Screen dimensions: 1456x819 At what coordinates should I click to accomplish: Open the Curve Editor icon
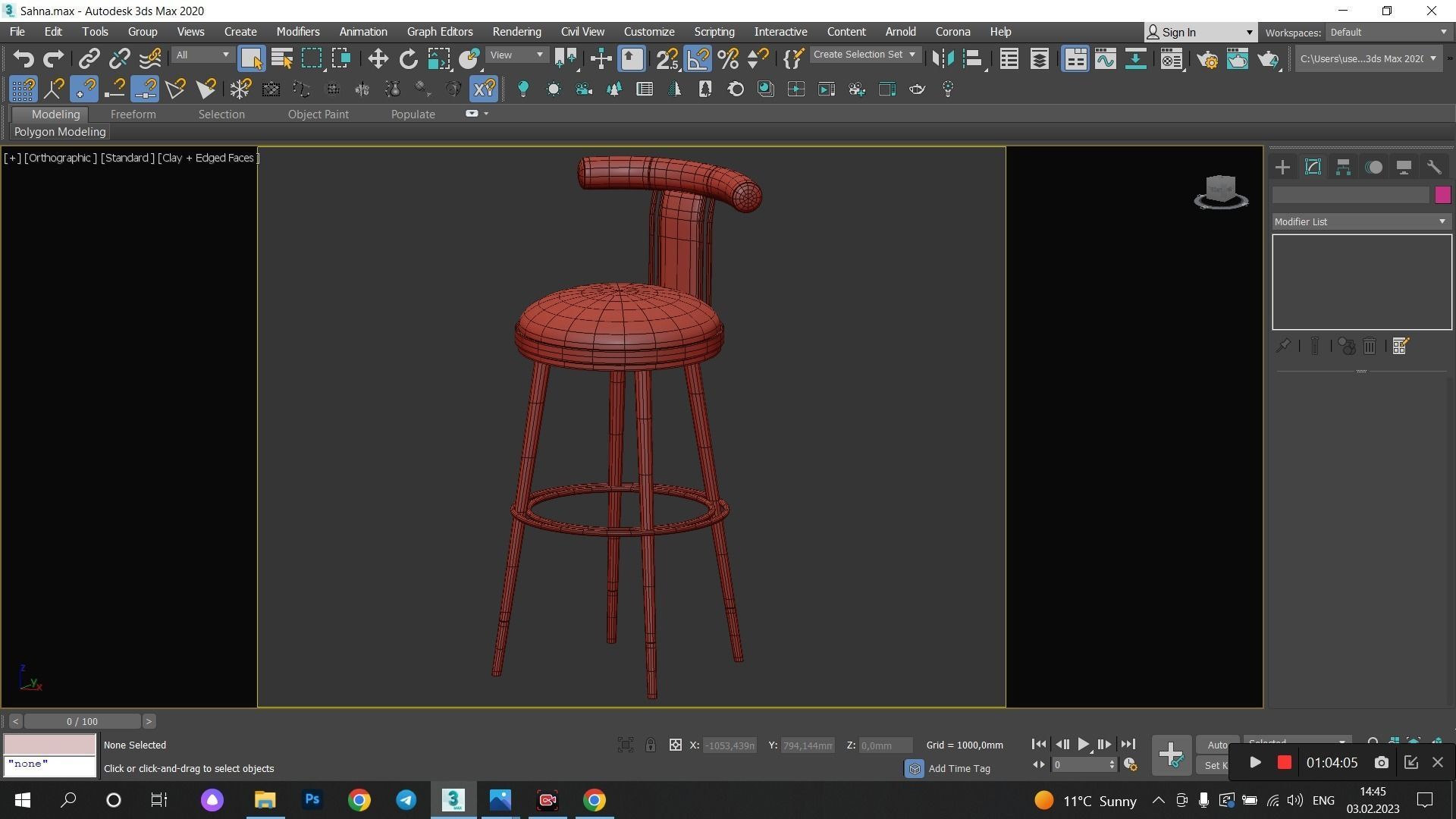click(1106, 58)
